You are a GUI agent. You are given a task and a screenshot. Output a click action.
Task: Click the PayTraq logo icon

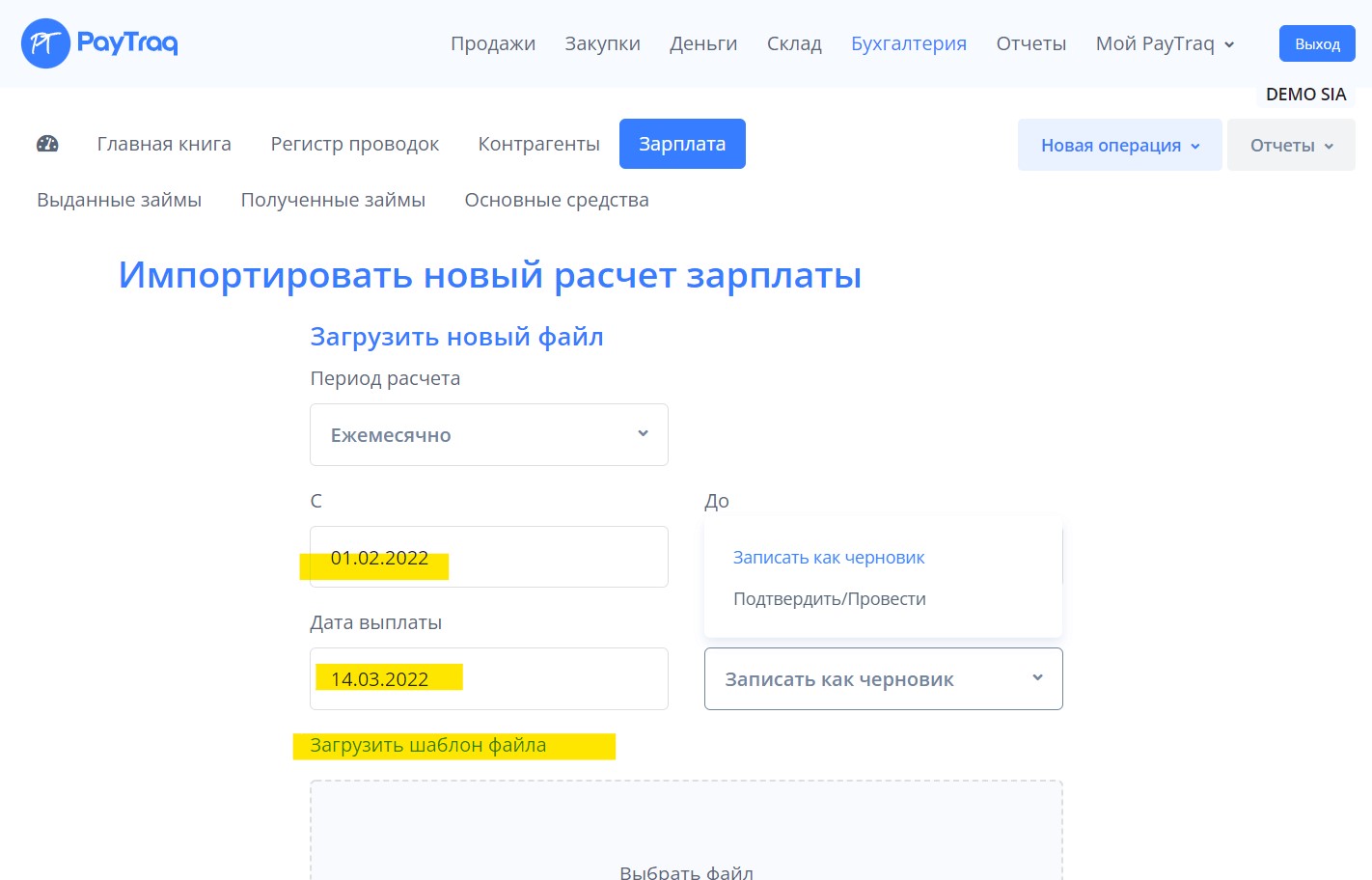pos(45,43)
